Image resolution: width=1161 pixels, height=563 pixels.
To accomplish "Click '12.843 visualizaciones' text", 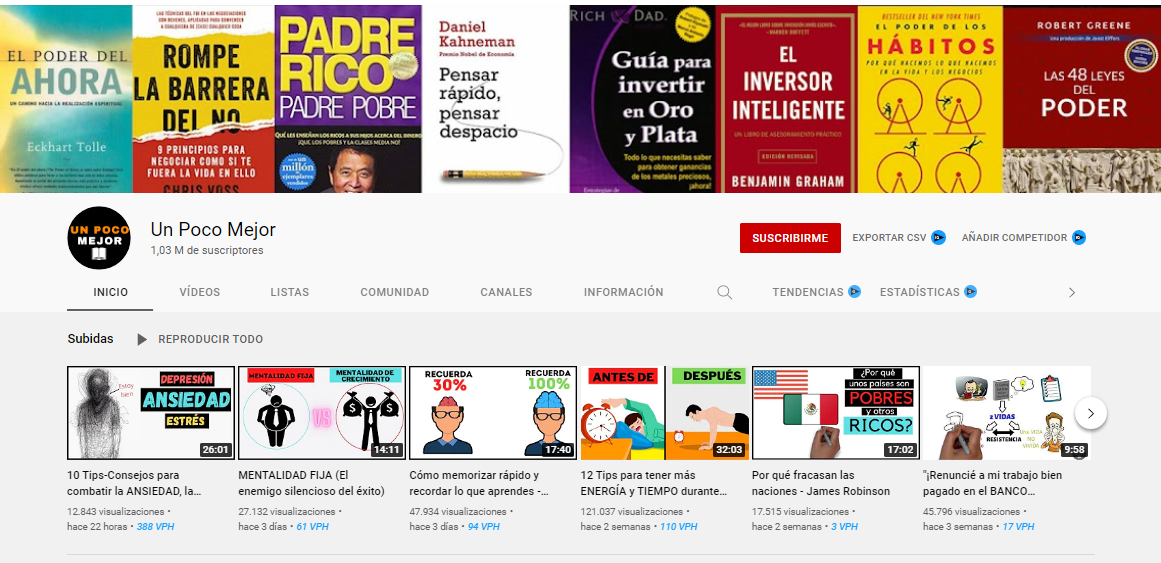I will pyautogui.click(x=116, y=512).
